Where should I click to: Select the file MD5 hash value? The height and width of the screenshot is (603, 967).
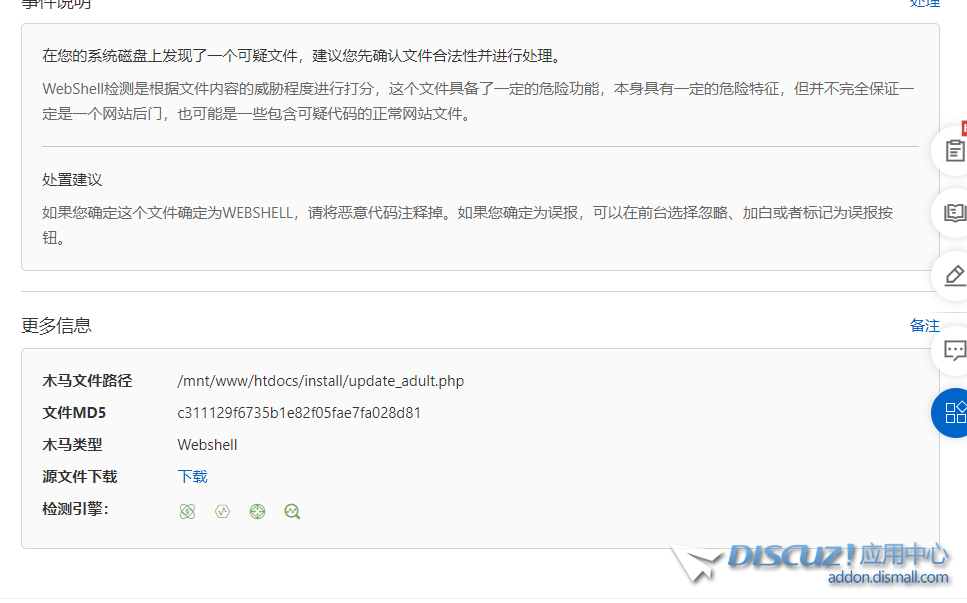coord(300,412)
